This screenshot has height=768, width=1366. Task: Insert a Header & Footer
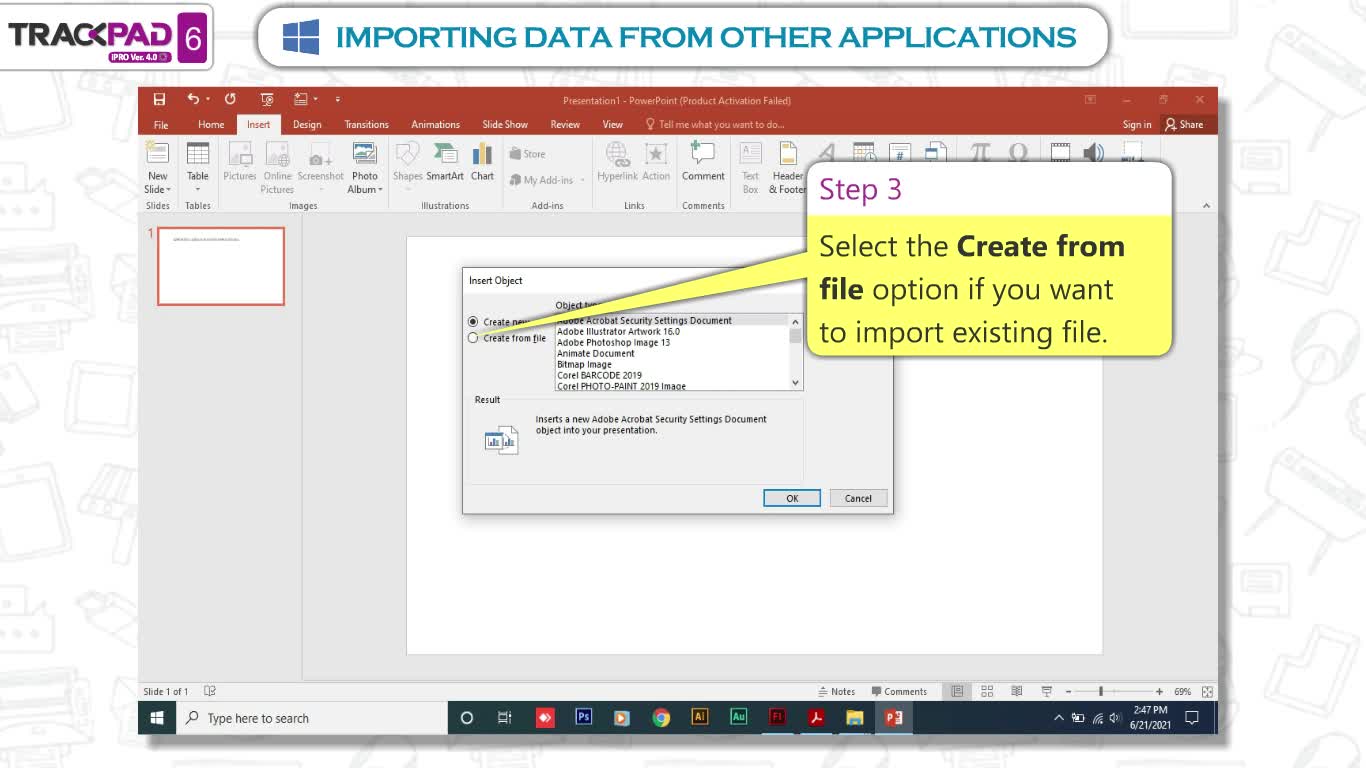pos(788,167)
